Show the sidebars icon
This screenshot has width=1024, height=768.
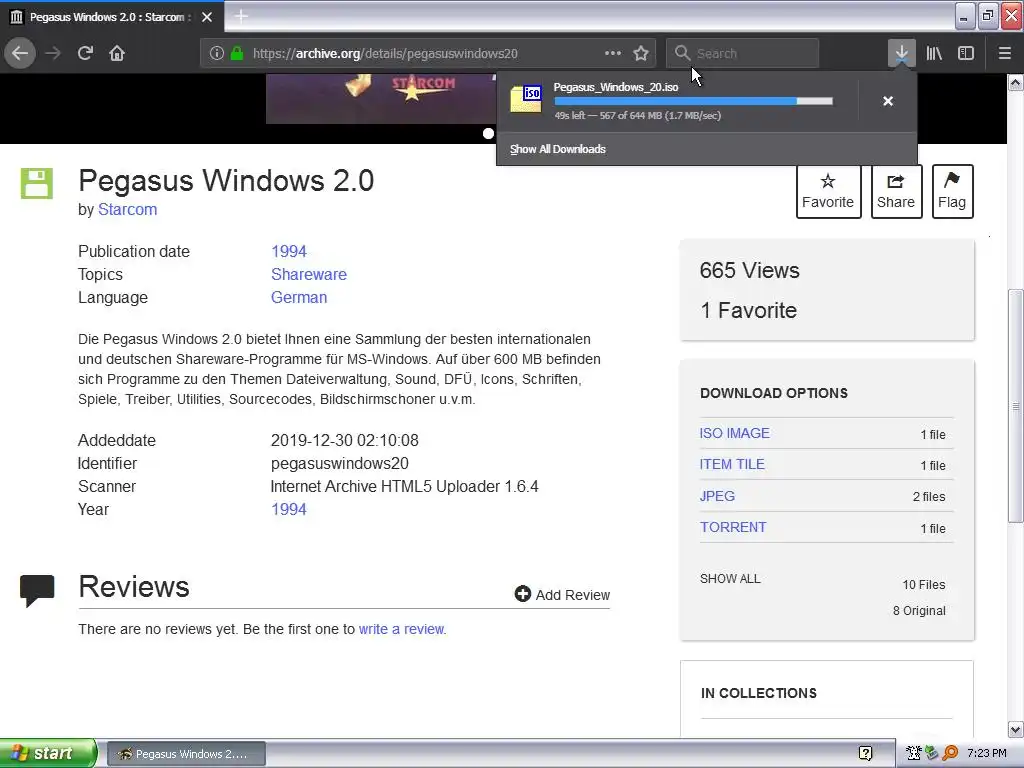966,53
